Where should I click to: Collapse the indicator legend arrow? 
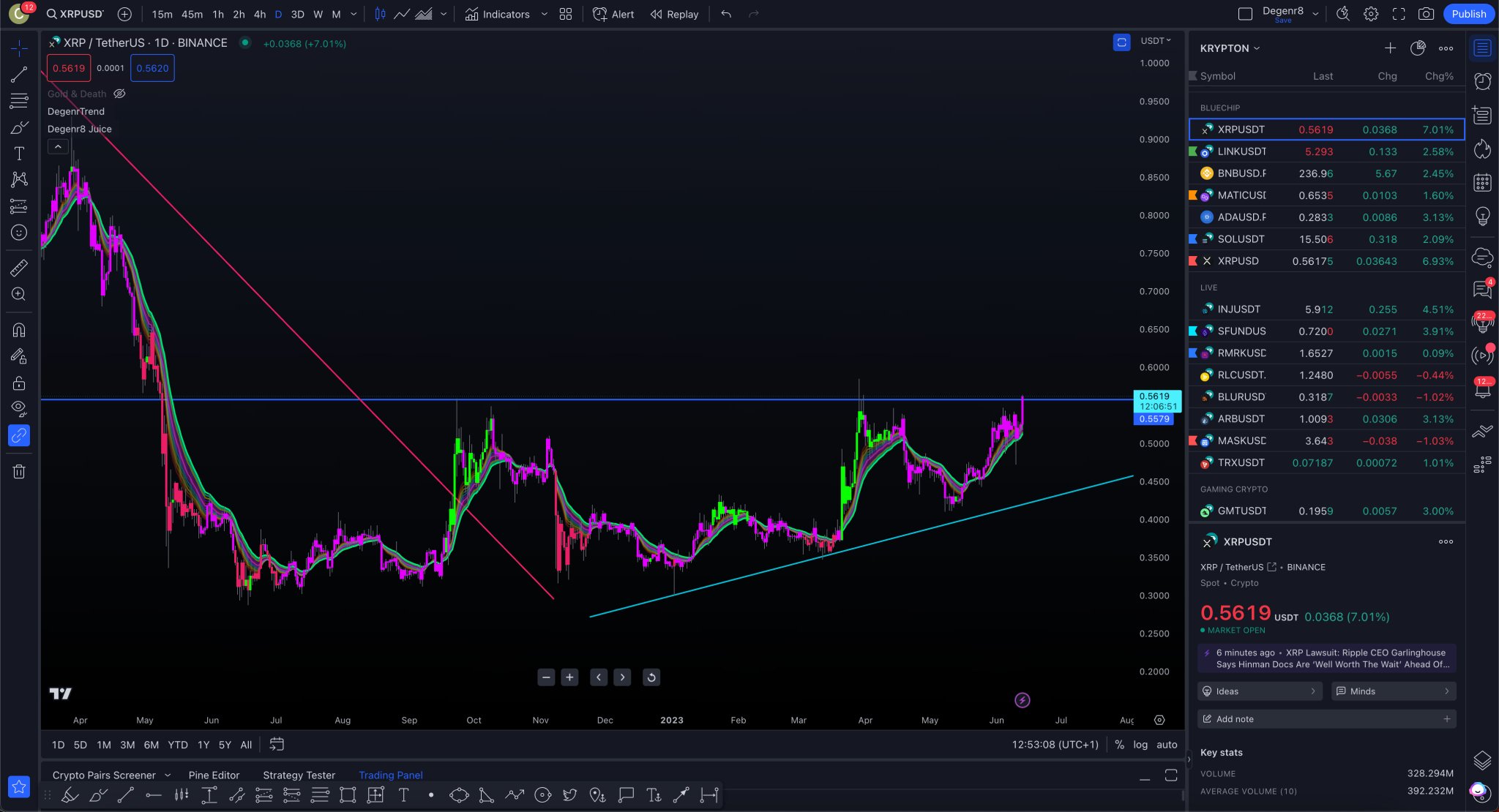coord(58,147)
